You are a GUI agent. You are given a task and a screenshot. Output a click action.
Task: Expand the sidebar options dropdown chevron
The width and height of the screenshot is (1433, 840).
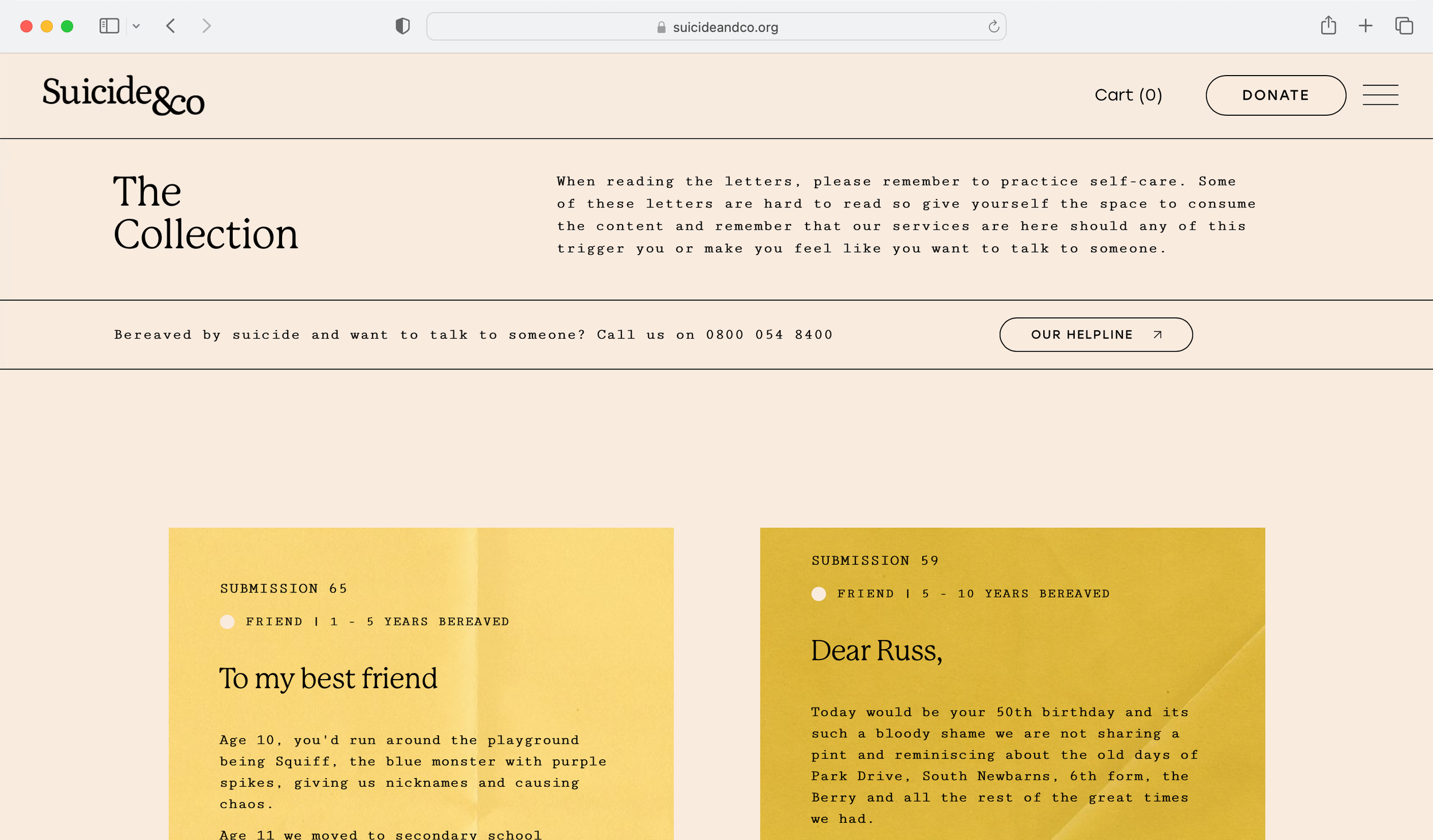(136, 26)
